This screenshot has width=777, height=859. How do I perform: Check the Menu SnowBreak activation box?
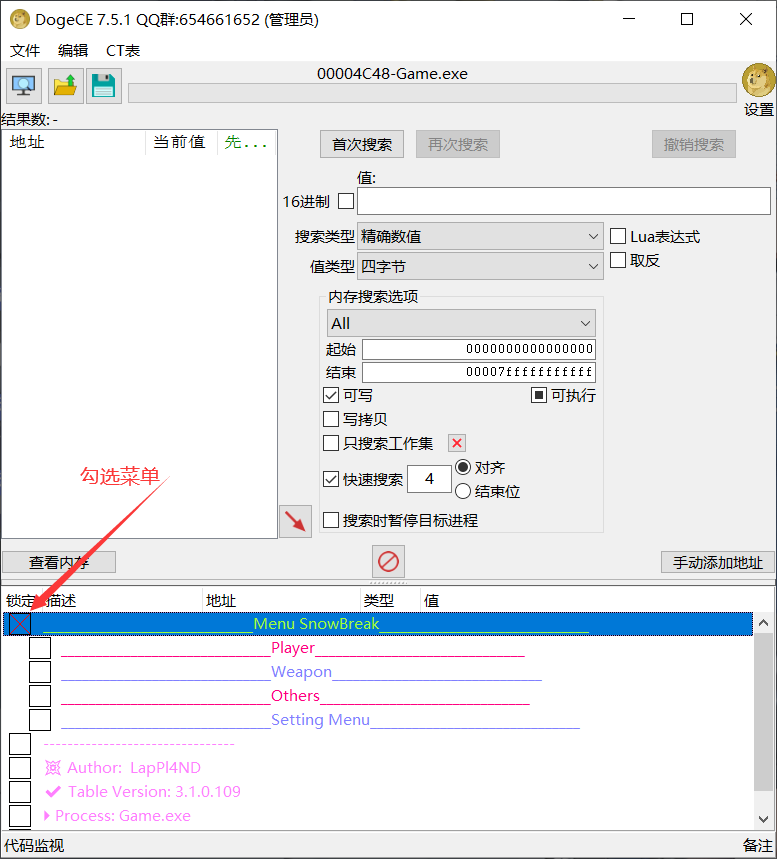[x=19, y=624]
